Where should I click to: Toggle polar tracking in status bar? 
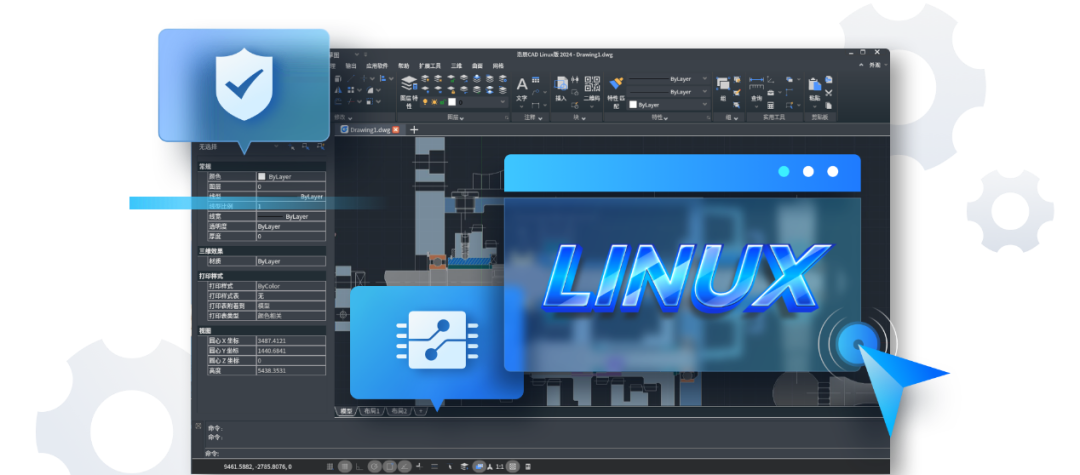pyautogui.click(x=375, y=466)
